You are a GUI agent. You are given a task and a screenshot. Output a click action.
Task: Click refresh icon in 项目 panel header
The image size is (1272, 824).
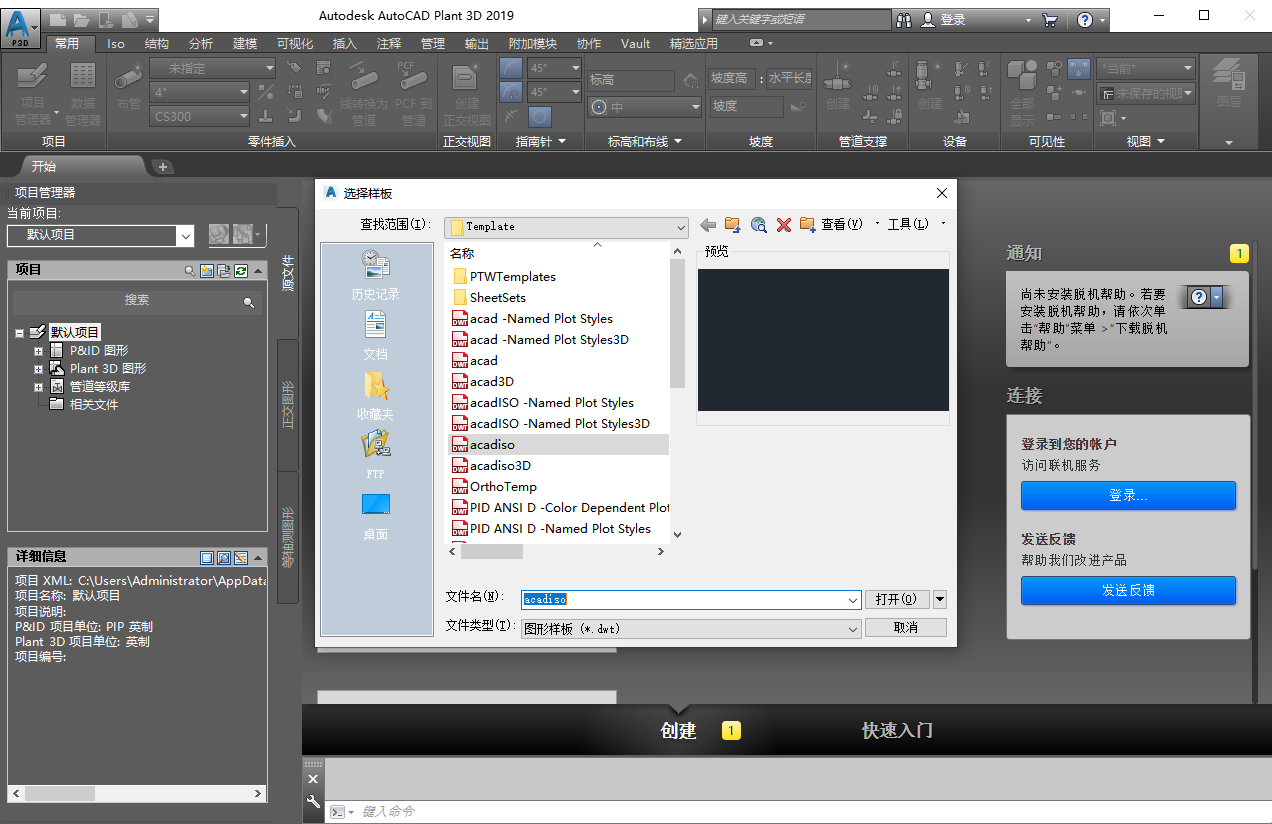pyautogui.click(x=240, y=270)
